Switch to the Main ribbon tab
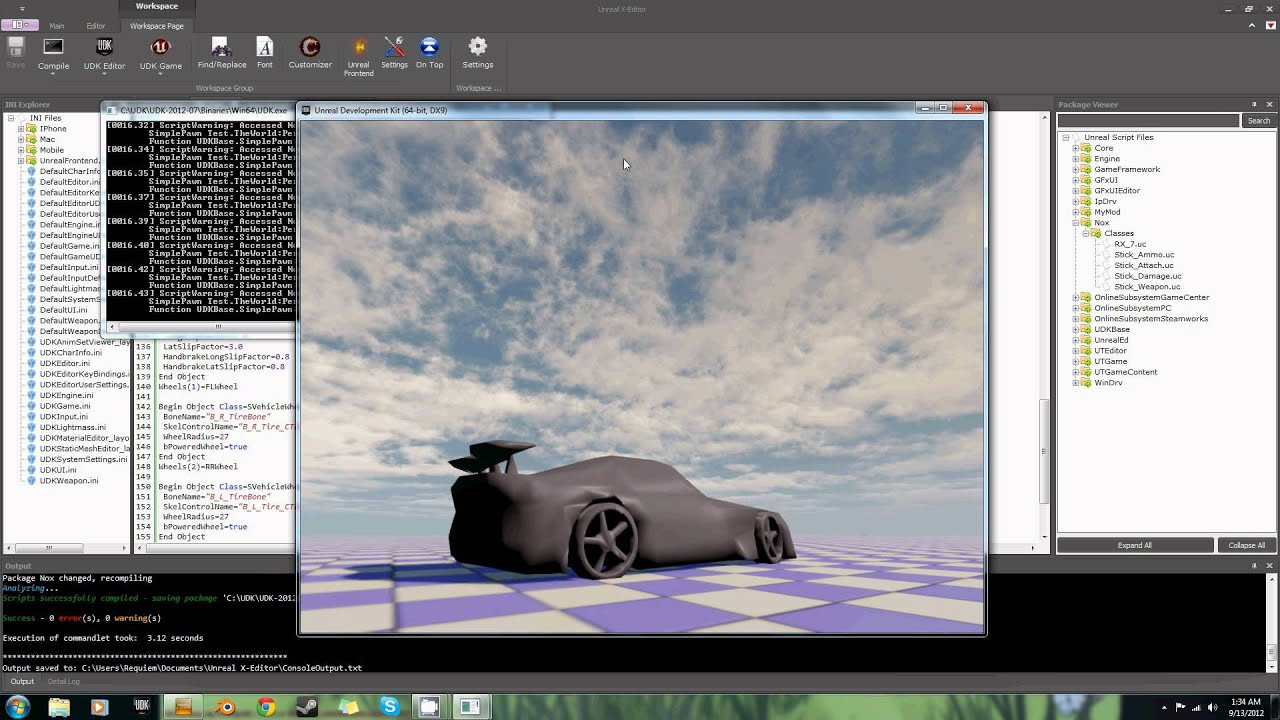 [57, 26]
